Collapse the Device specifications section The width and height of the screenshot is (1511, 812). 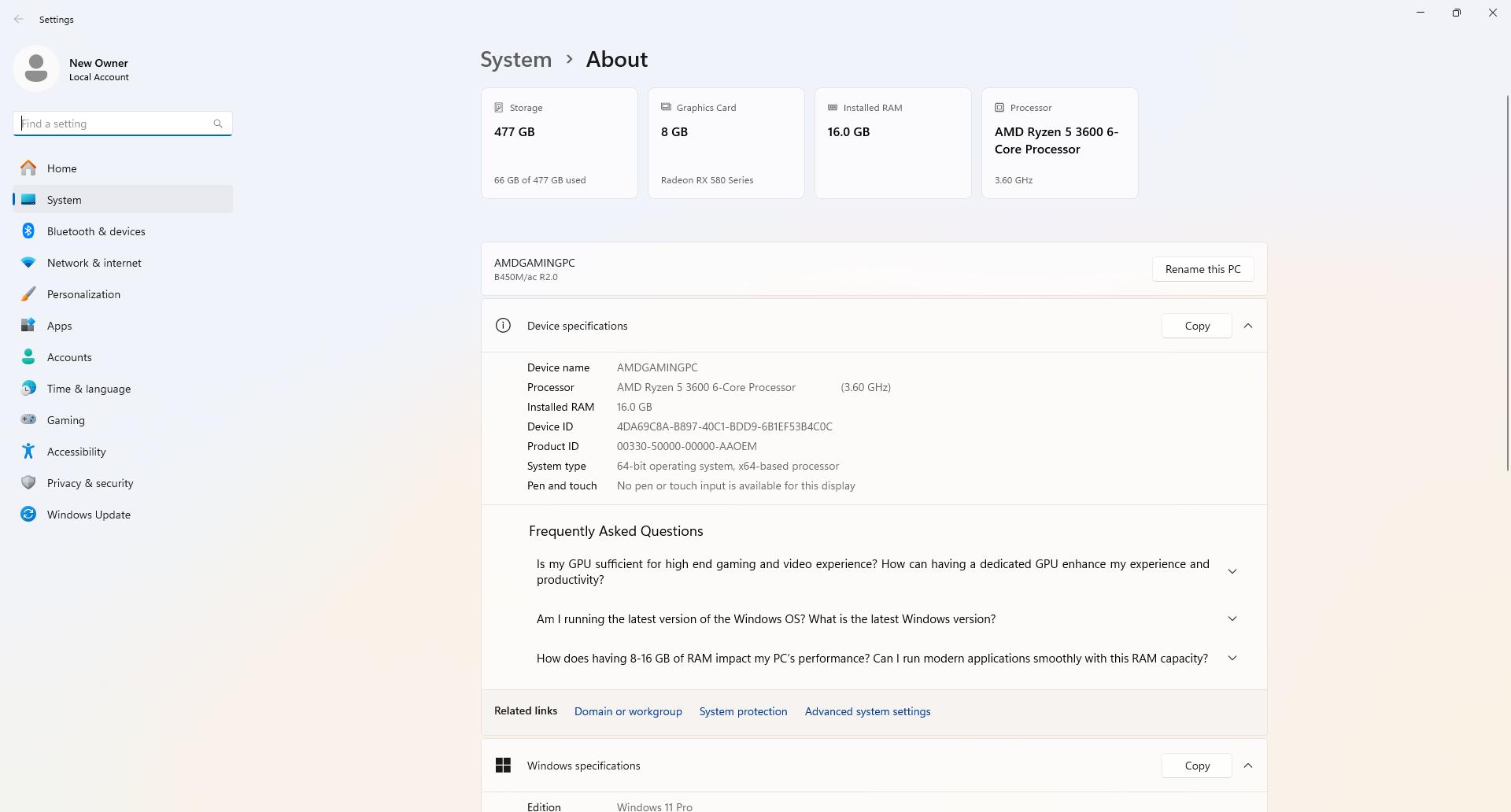click(x=1248, y=326)
